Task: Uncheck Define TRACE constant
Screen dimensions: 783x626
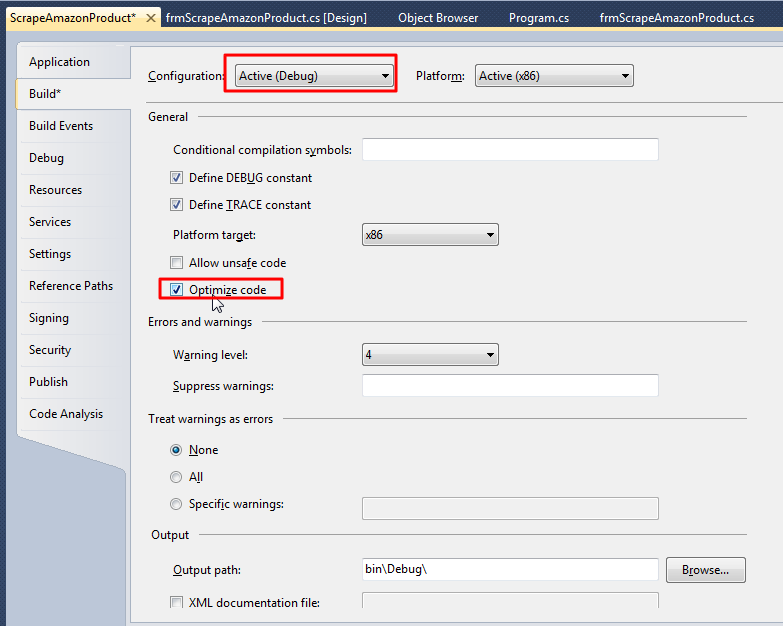Action: tap(176, 205)
